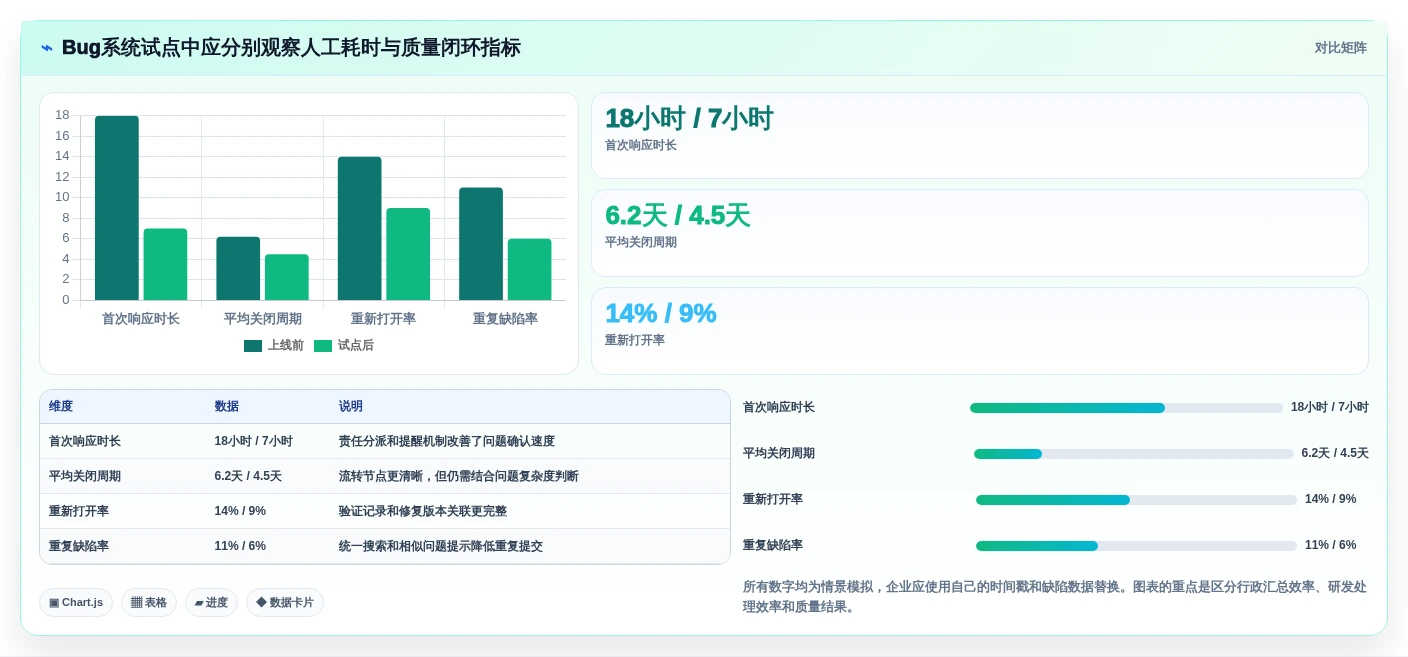Click the progress value 11% / 6%
1408x657 pixels.
1331,545
